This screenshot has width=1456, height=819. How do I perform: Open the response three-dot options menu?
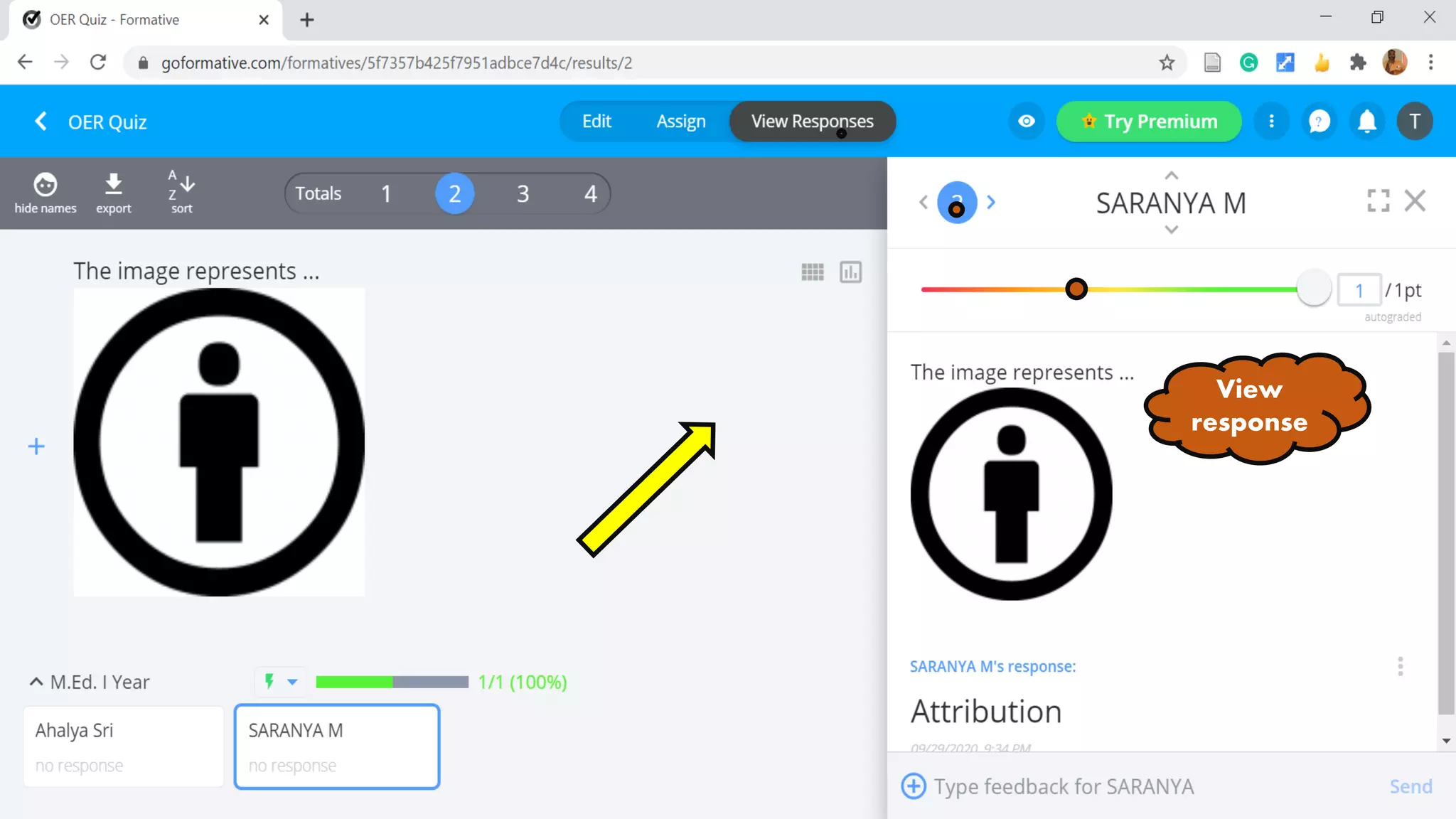(x=1400, y=666)
